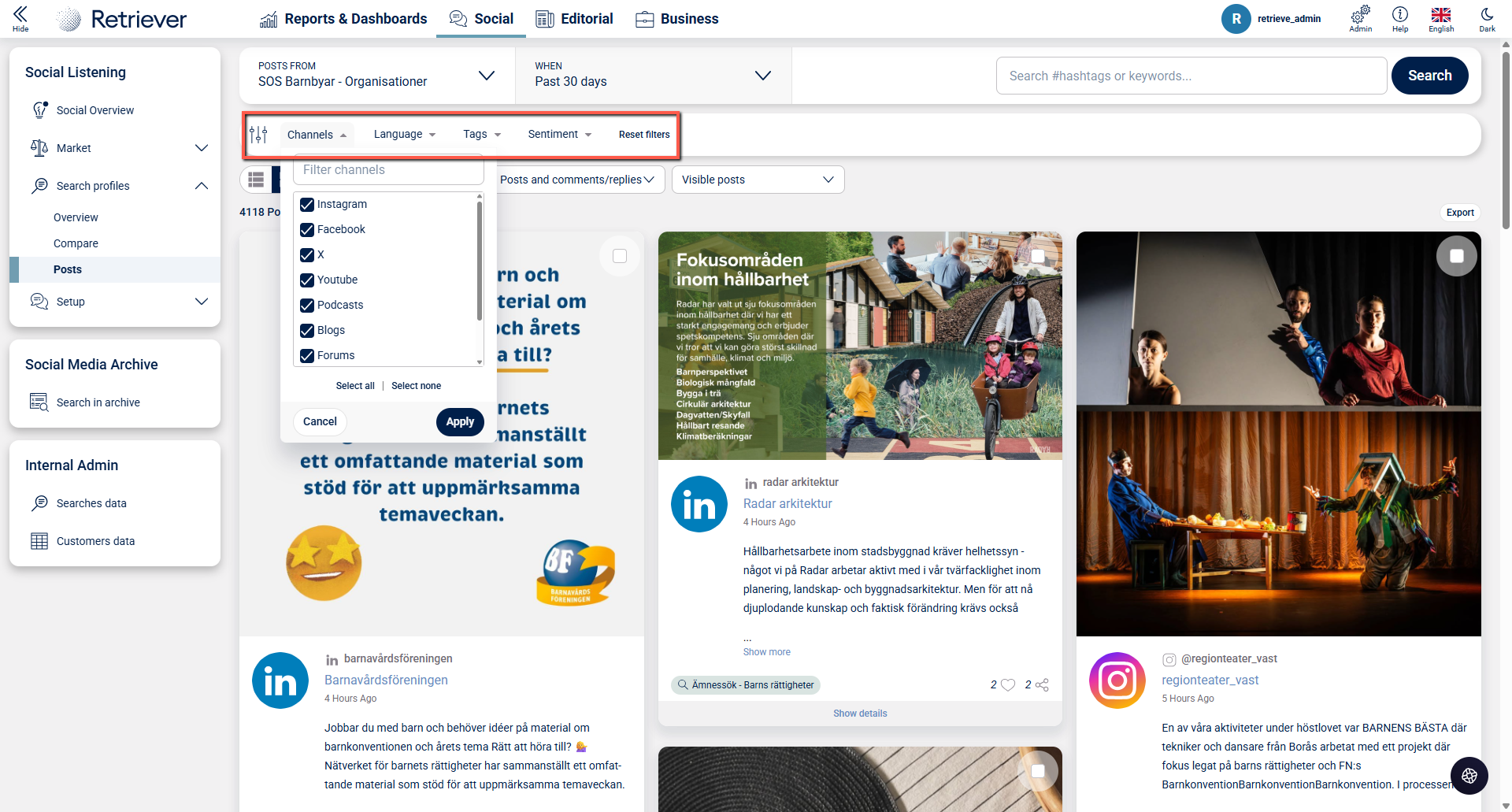Uncheck the Facebook channel checkbox

tap(307, 230)
